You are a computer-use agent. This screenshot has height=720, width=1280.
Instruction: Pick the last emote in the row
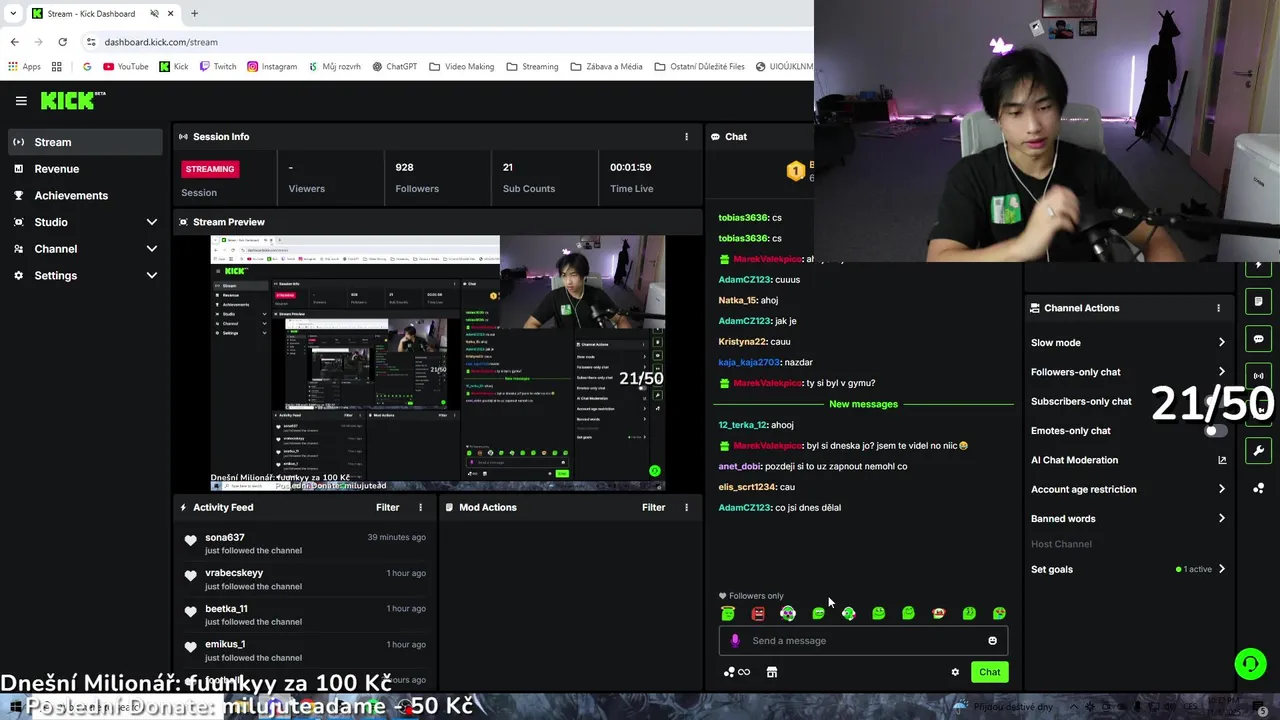click(x=999, y=613)
